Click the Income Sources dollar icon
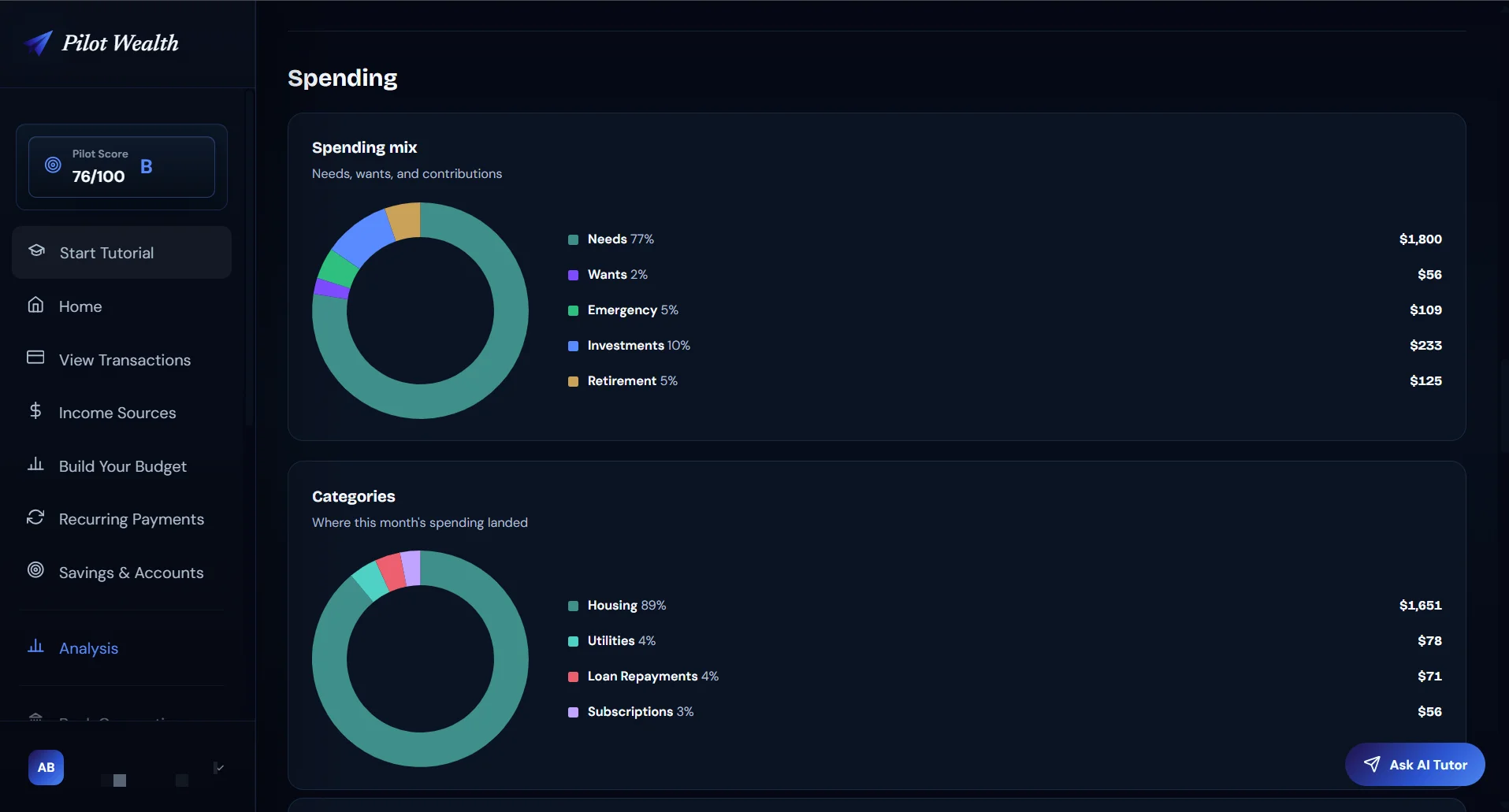 pyautogui.click(x=35, y=410)
